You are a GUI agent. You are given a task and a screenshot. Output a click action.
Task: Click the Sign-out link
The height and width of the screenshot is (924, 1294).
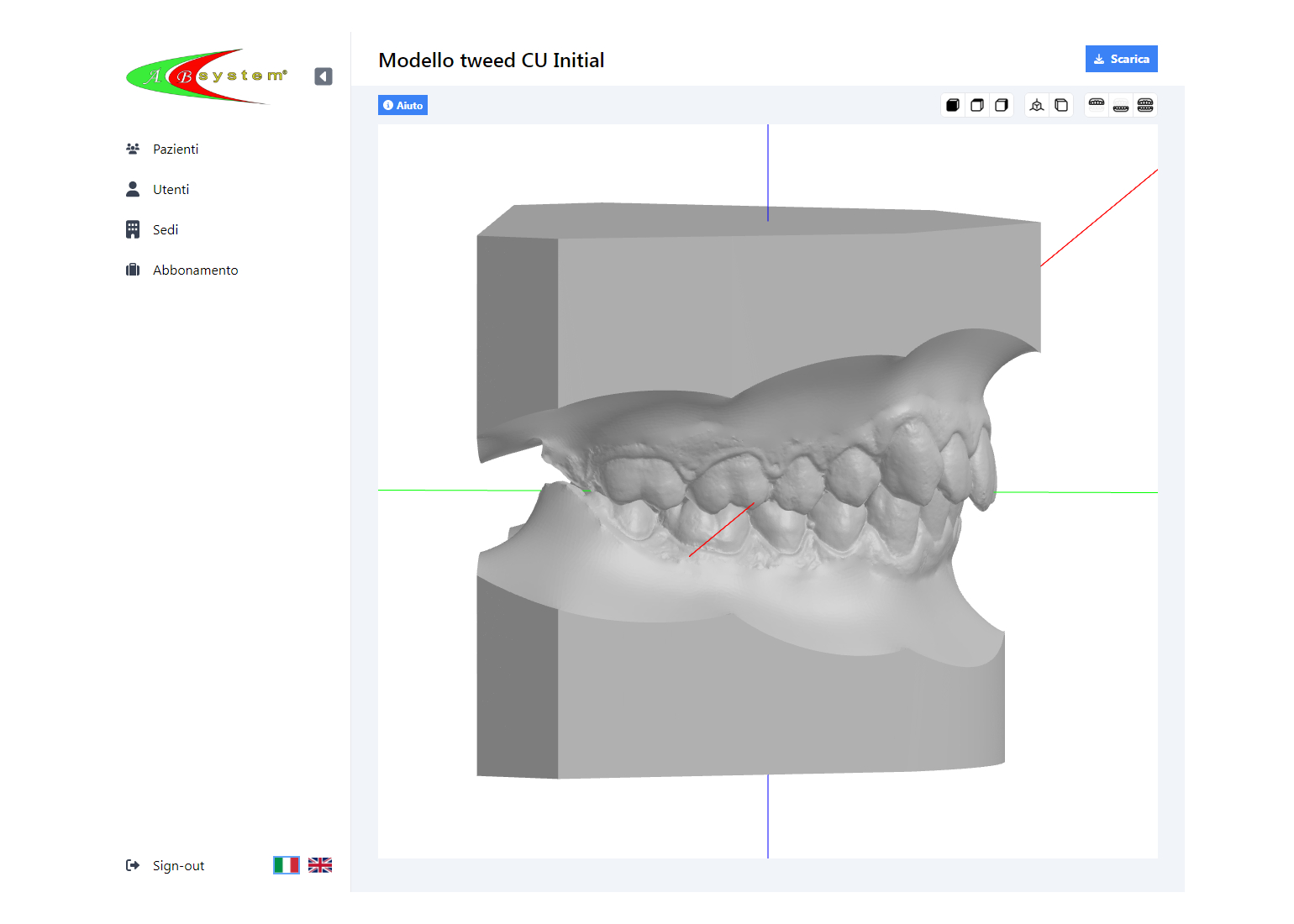coord(178,865)
